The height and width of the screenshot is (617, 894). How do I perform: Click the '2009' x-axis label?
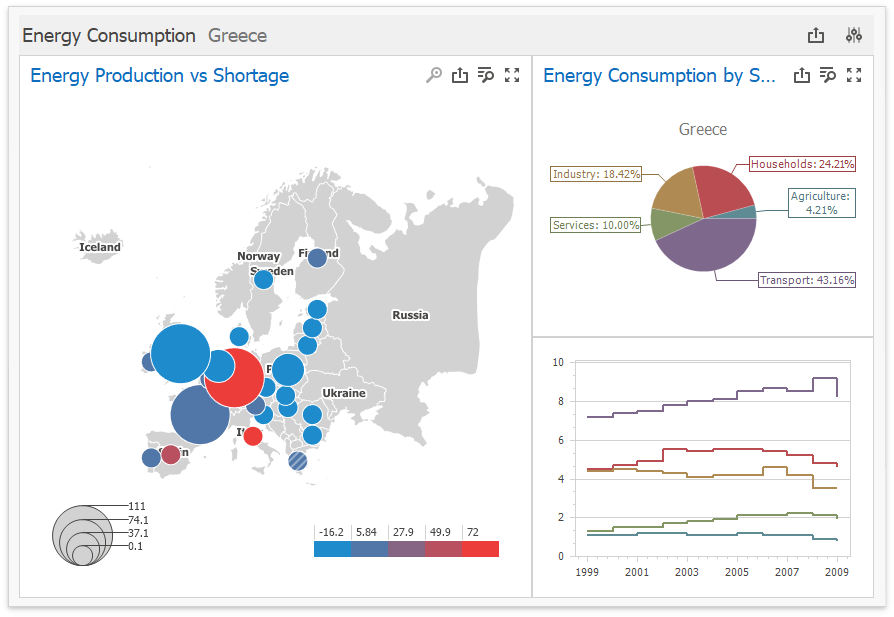(x=836, y=572)
